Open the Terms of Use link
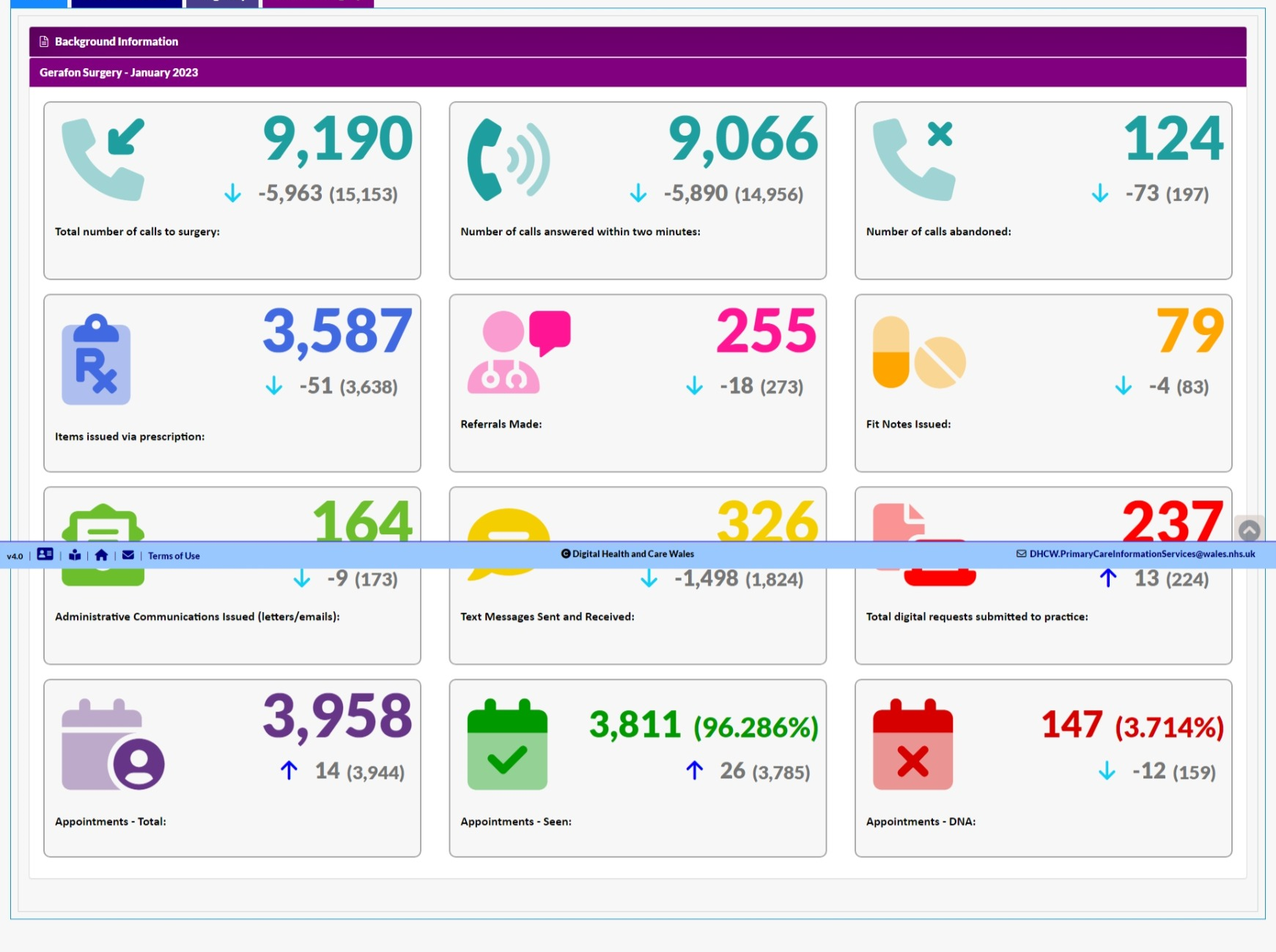This screenshot has width=1276, height=952. pos(174,556)
